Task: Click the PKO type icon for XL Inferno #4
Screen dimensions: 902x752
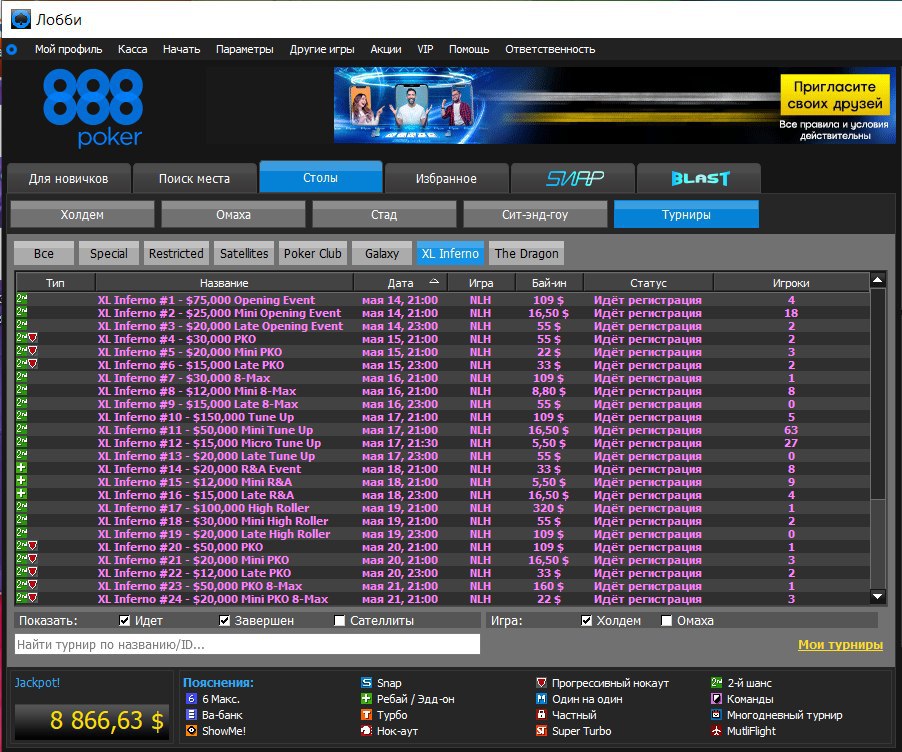Action: point(33,338)
